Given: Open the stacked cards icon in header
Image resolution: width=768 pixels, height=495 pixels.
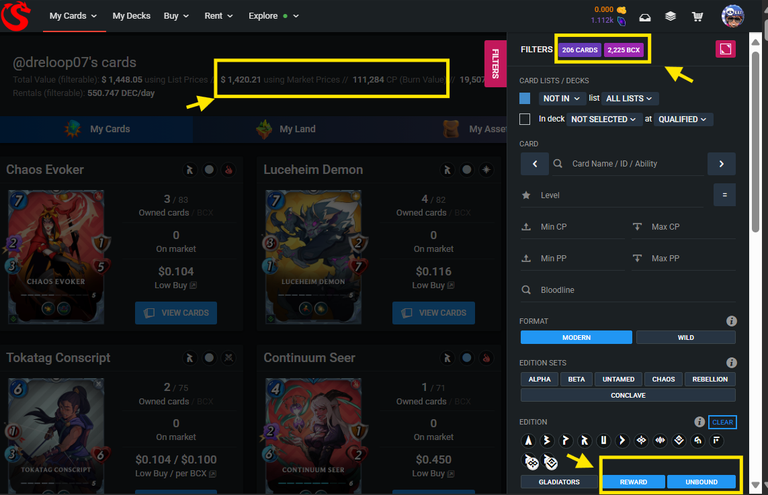Looking at the screenshot, I should point(671,16).
